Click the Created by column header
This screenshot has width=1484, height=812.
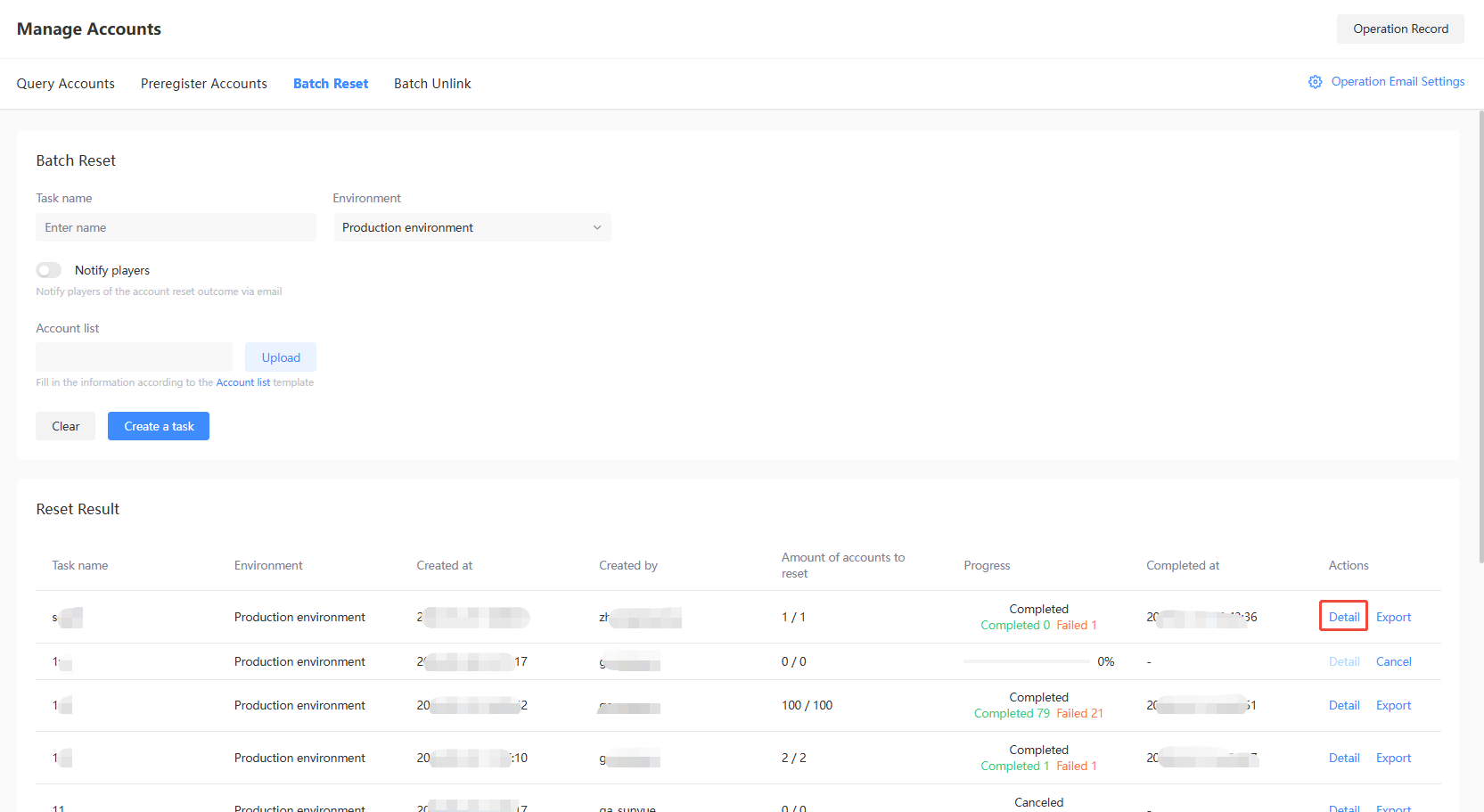click(x=628, y=565)
